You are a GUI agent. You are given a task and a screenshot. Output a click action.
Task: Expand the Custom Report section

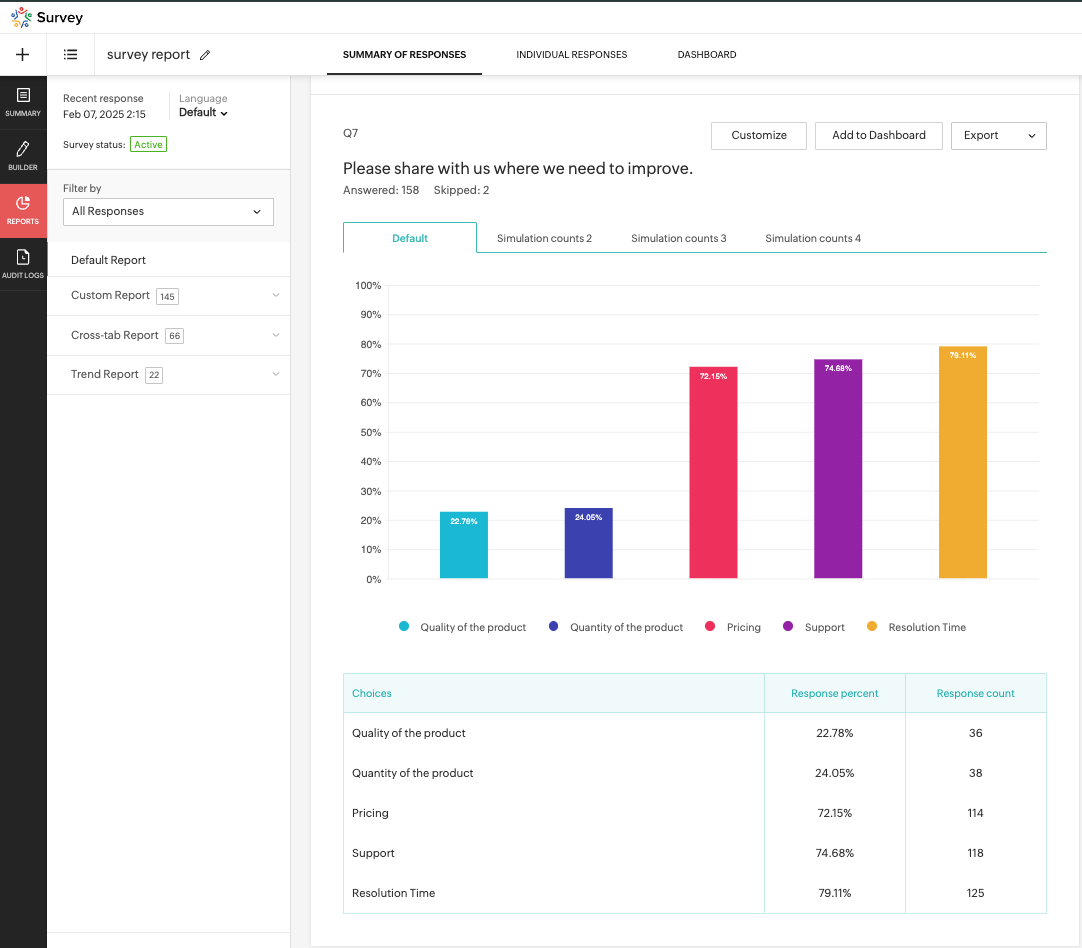[x=169, y=296]
